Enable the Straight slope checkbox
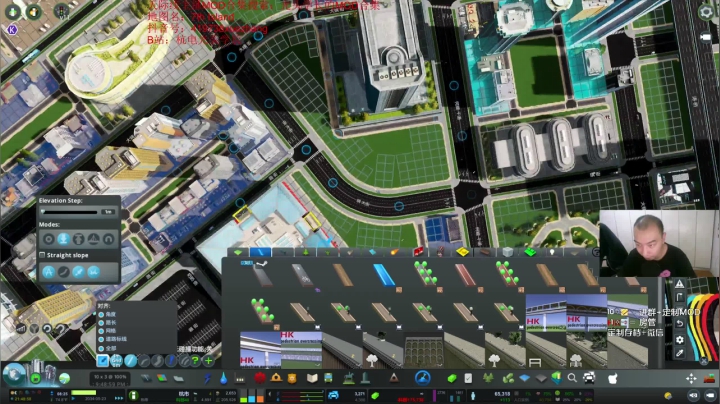This screenshot has width=720, height=404. (42, 255)
